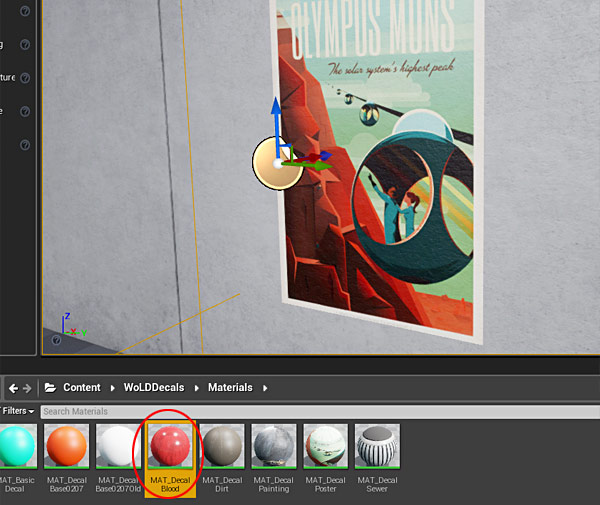Expand the arrow after Materials breadcrumb
The height and width of the screenshot is (505, 600).
coord(262,387)
